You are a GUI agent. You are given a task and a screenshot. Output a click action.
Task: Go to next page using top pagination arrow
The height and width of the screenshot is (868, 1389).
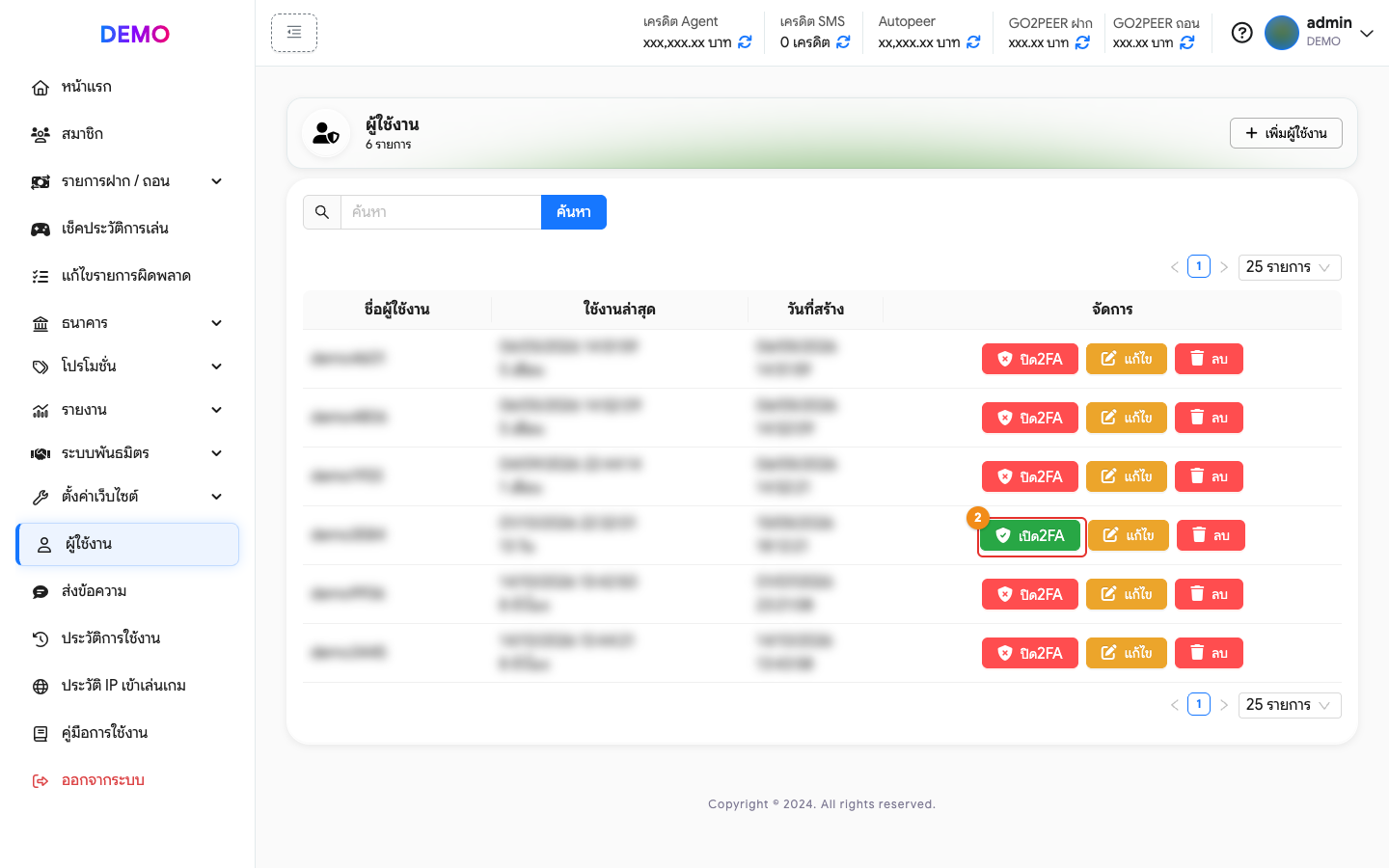tap(1224, 267)
